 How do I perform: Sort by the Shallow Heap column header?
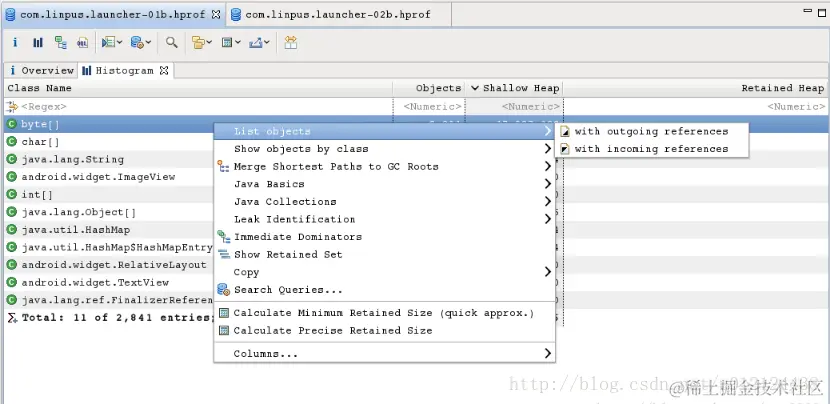click(514, 88)
